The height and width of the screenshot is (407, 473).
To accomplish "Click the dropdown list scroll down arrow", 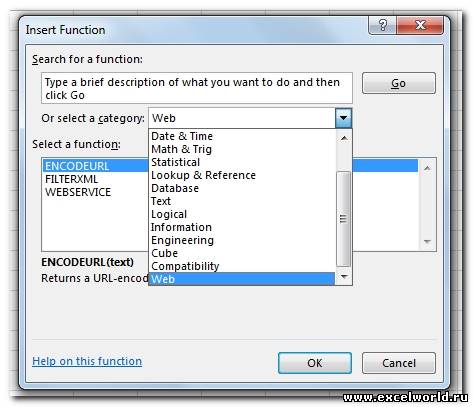I will pyautogui.click(x=344, y=276).
